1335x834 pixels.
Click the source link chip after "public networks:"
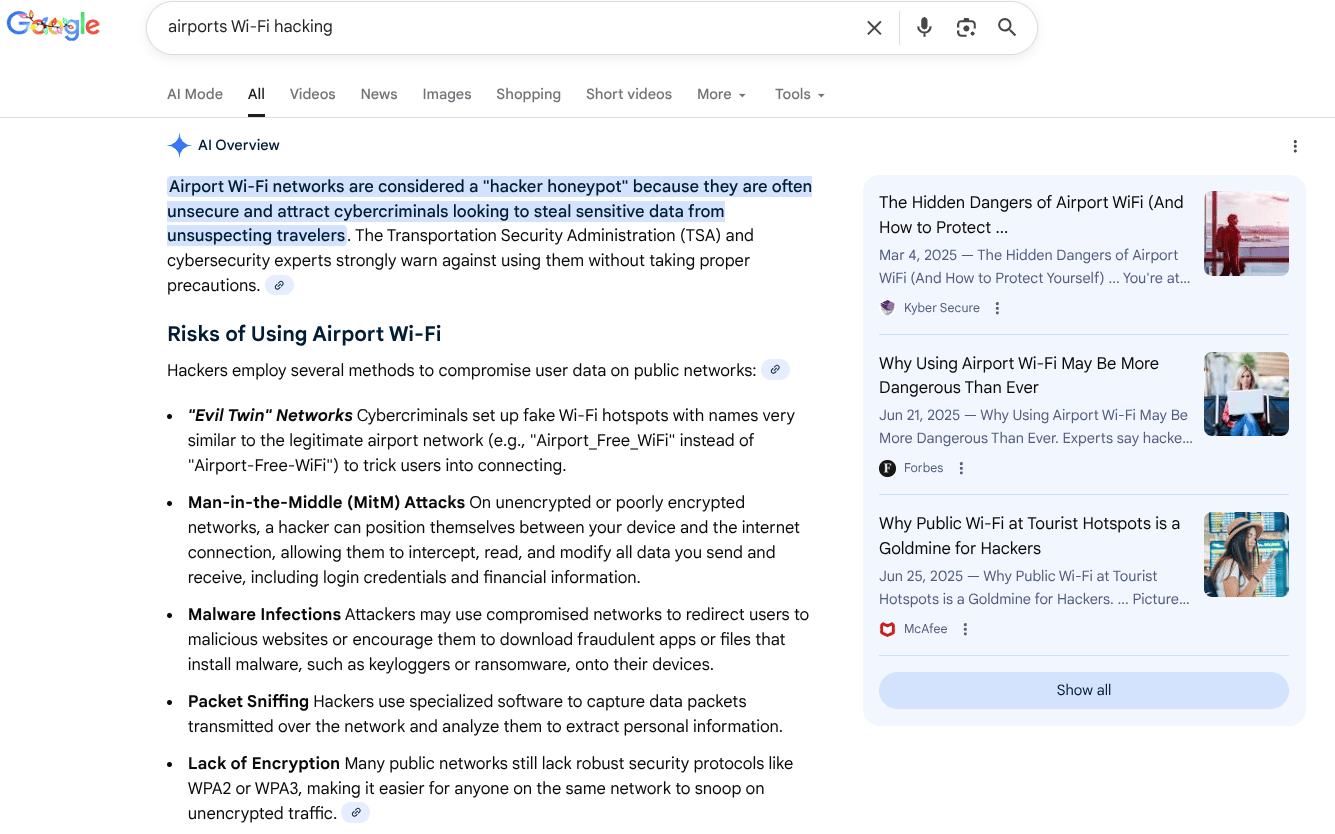775,370
